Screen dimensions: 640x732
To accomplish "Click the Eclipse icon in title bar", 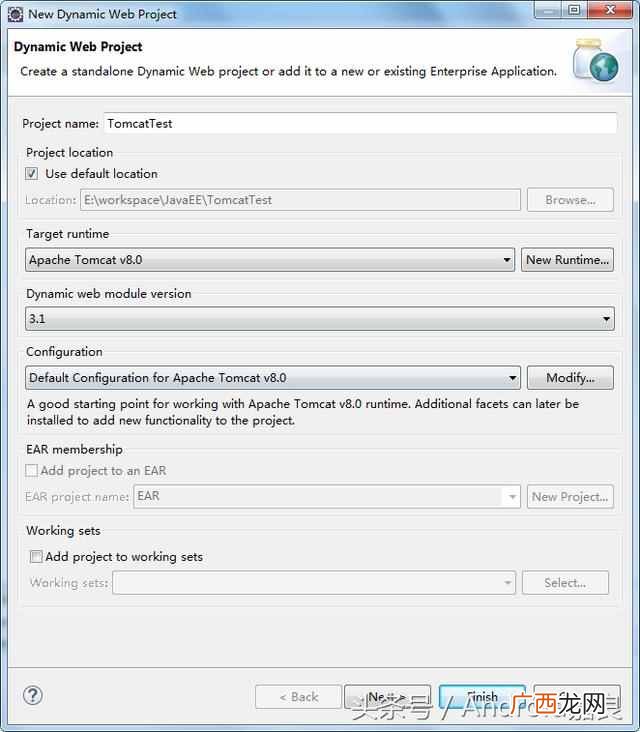I will [15, 14].
